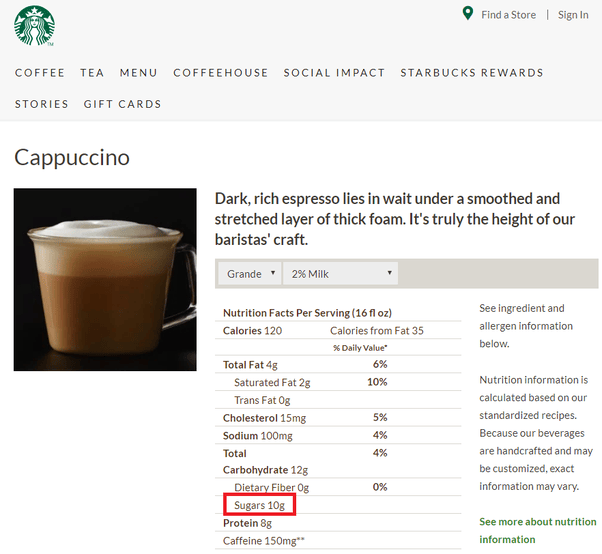The width and height of the screenshot is (602, 554).
Task: Click the % Daily Value header
Action: [360, 348]
